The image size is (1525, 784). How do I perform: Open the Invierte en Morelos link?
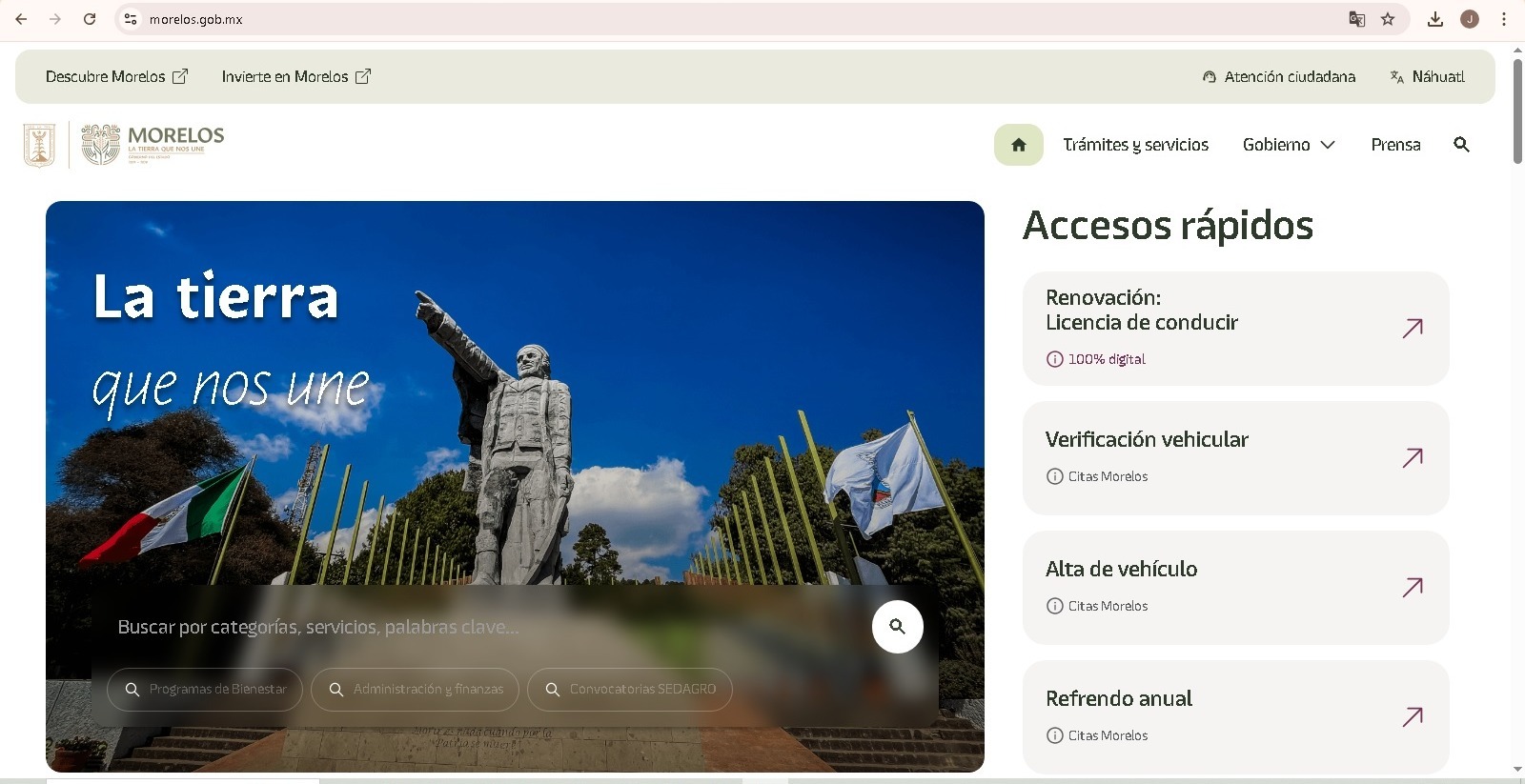click(295, 77)
